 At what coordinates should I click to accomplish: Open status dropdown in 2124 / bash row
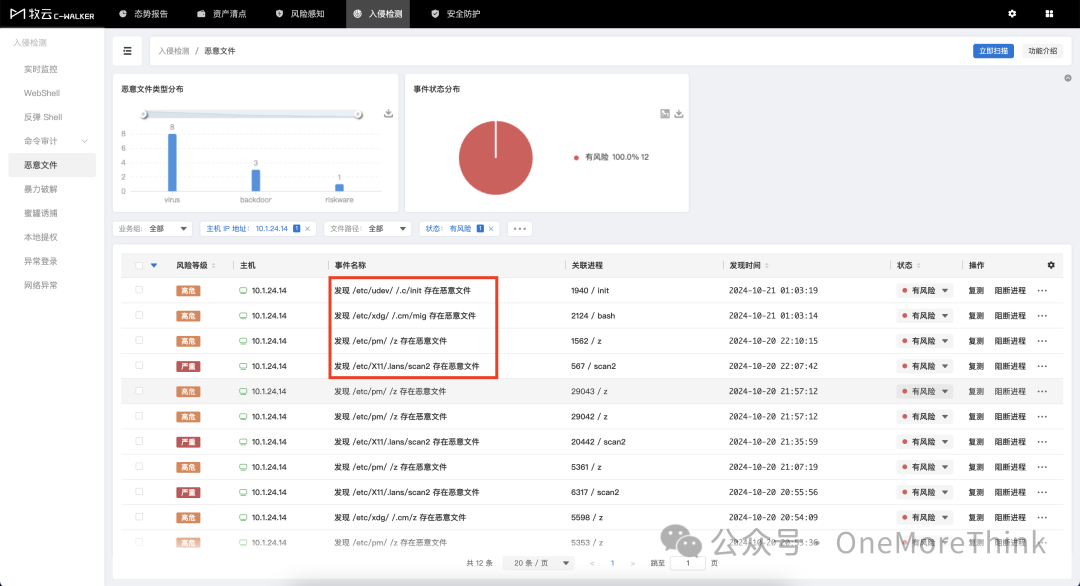[x=924, y=316]
